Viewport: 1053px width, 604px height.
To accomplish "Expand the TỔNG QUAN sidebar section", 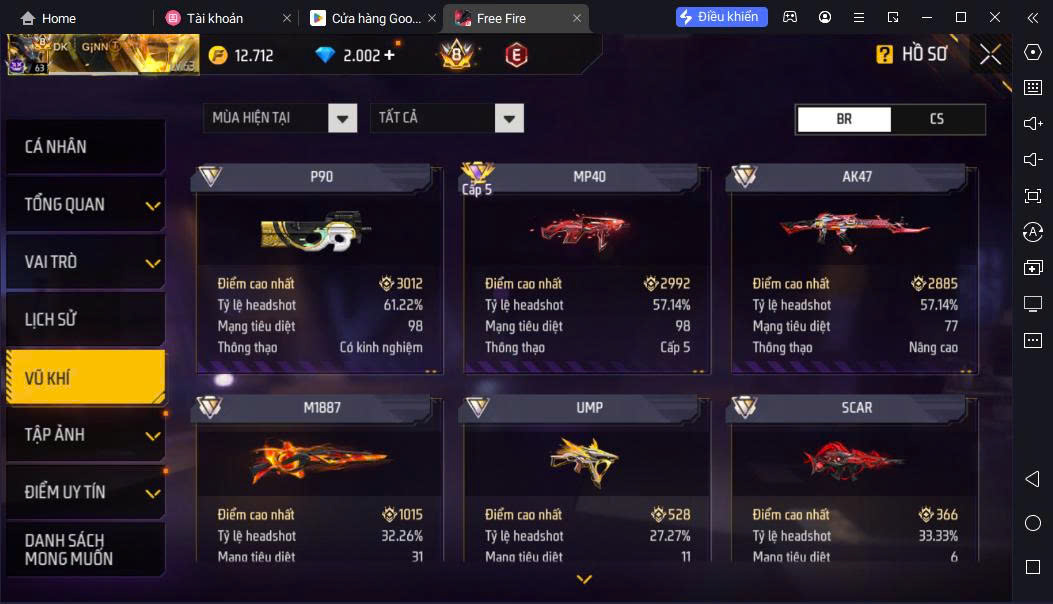I will 85,204.
